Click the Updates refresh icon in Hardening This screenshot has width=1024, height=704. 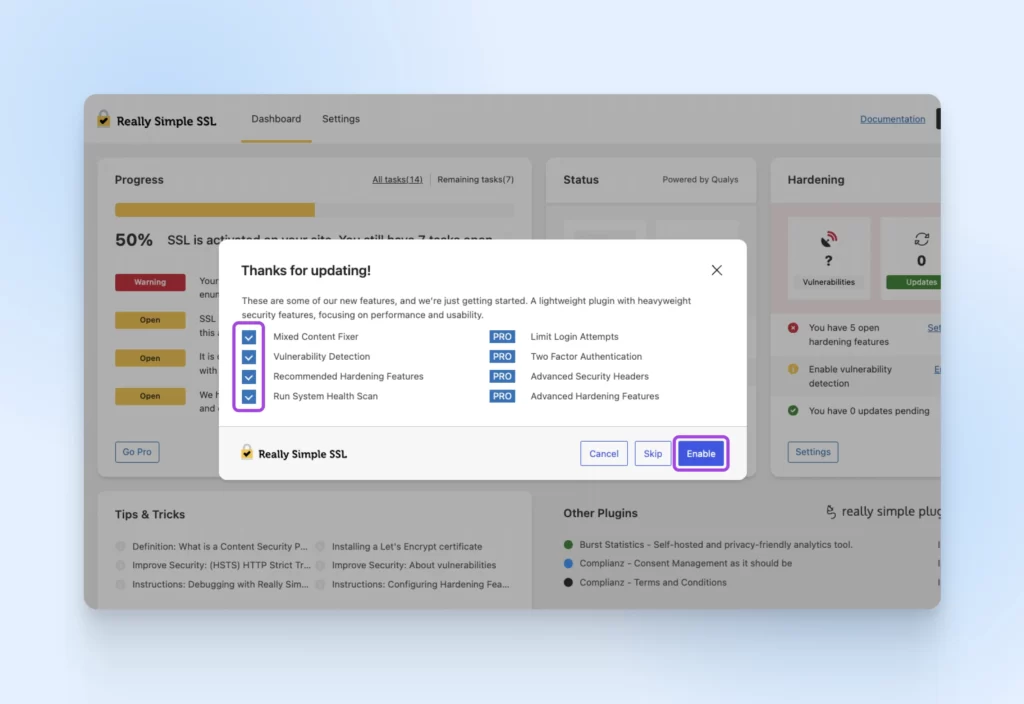(921, 239)
